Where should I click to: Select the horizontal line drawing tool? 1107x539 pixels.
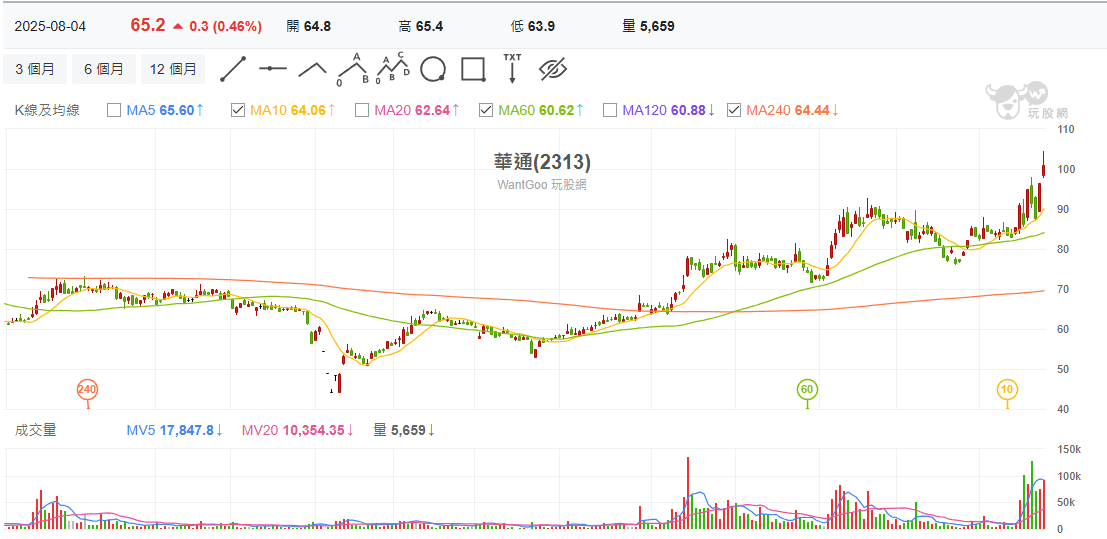click(272, 69)
